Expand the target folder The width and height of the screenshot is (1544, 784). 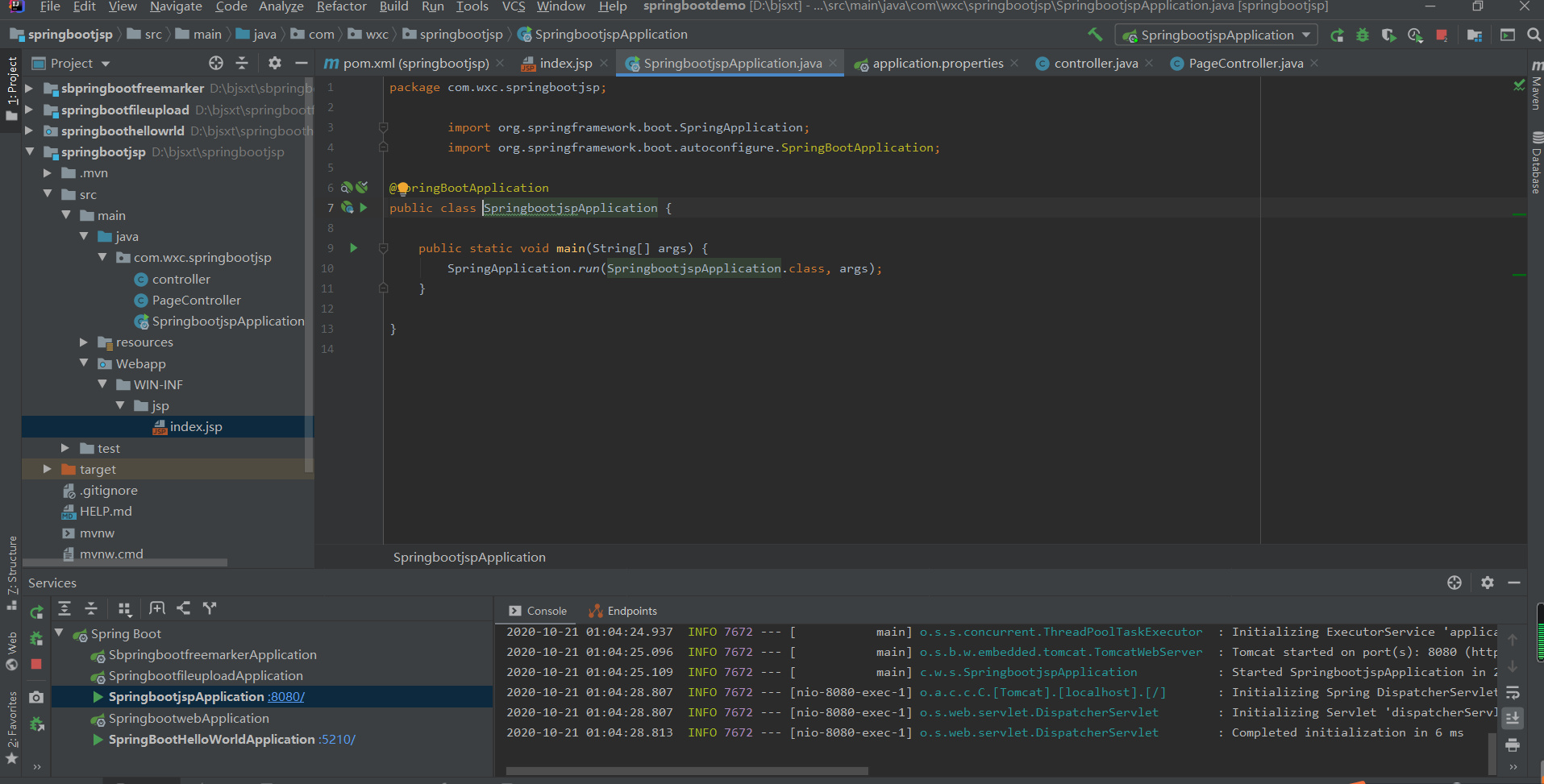click(x=47, y=469)
